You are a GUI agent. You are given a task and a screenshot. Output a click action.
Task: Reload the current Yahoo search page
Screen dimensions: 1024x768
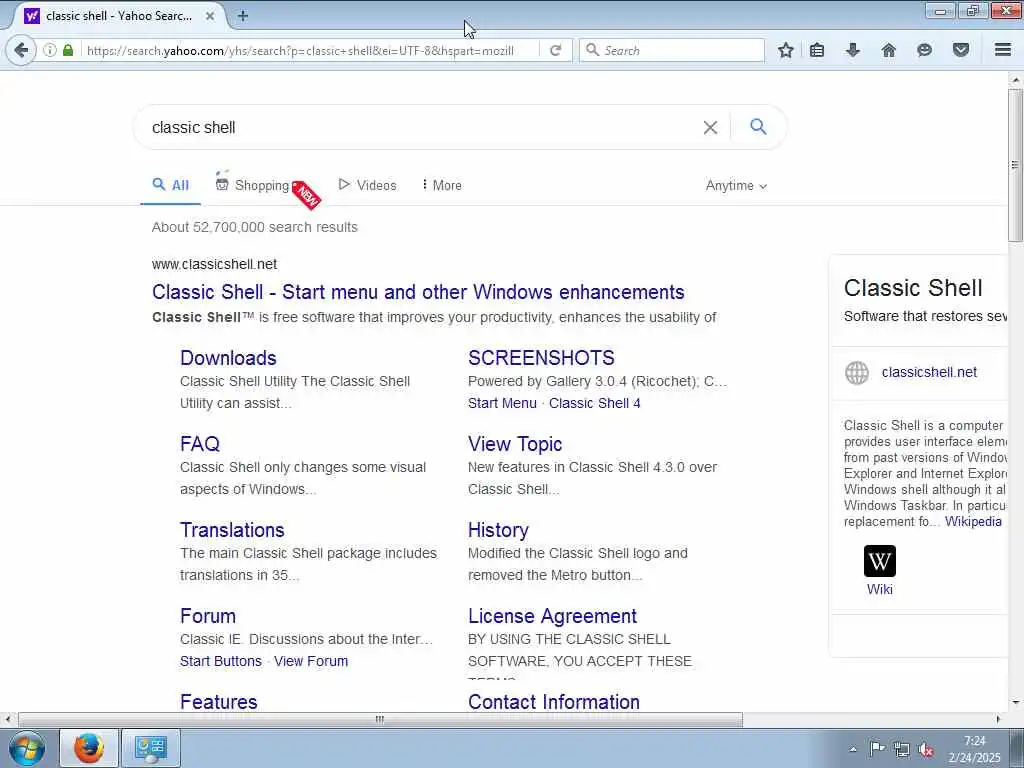[x=555, y=50]
